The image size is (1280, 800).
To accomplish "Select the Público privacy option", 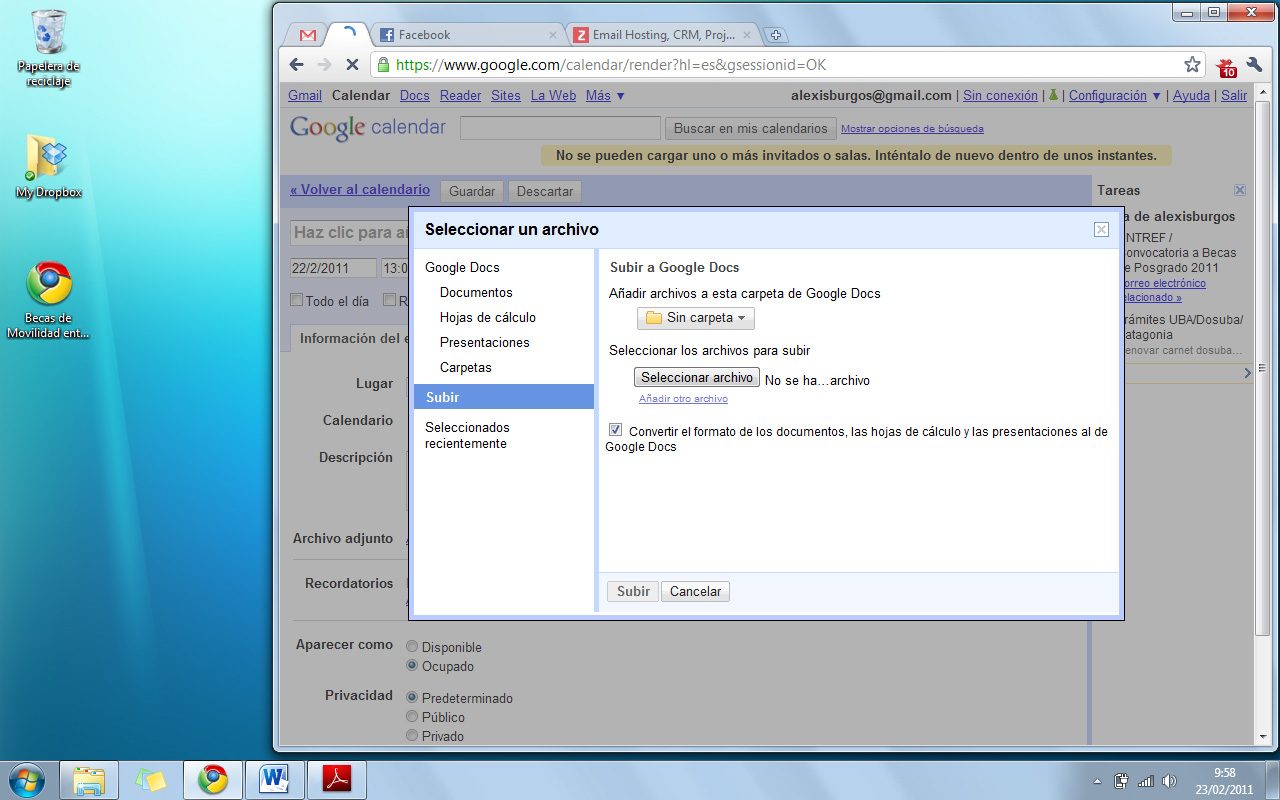I will coord(412,717).
